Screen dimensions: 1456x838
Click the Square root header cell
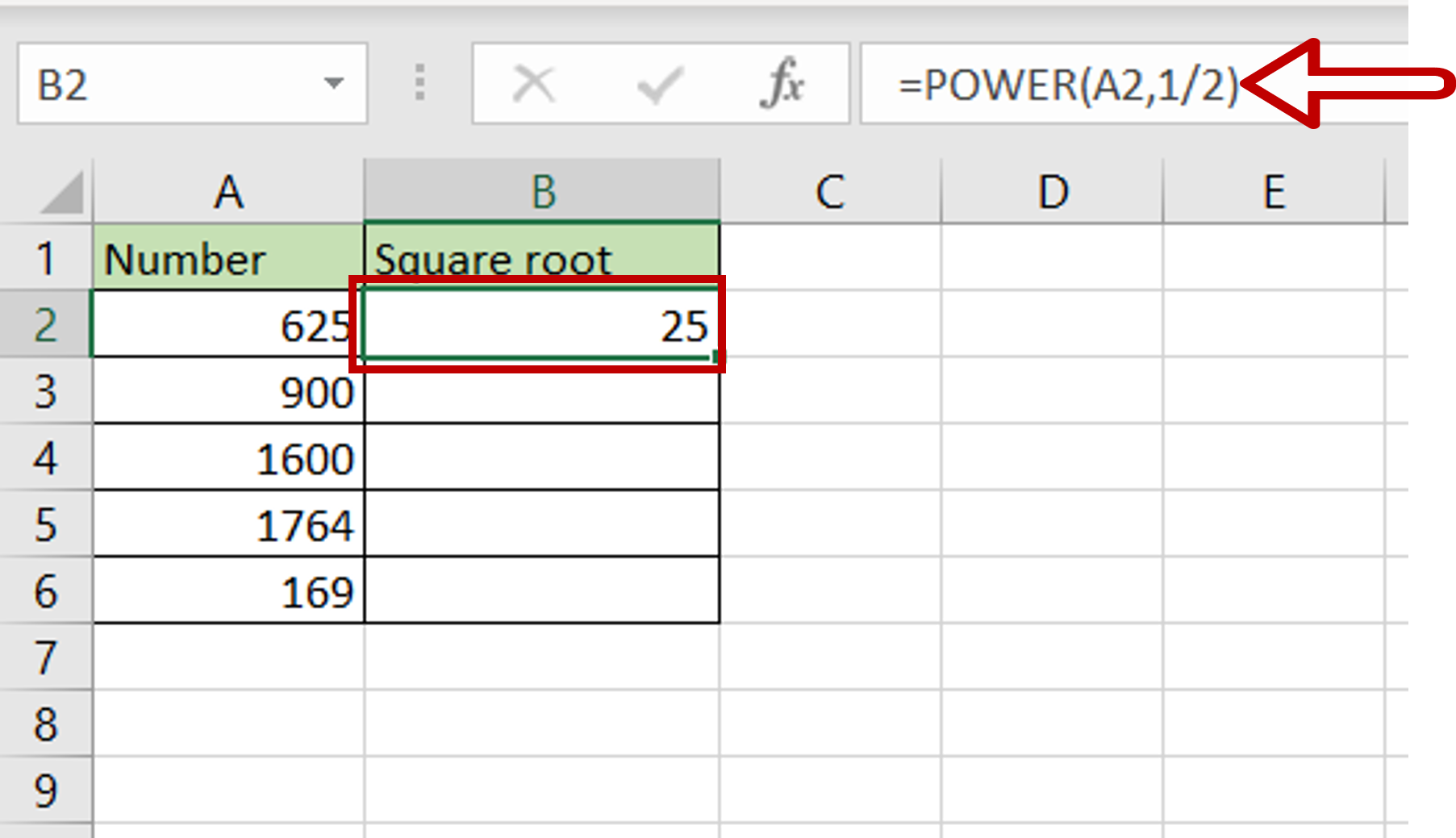pyautogui.click(x=542, y=258)
